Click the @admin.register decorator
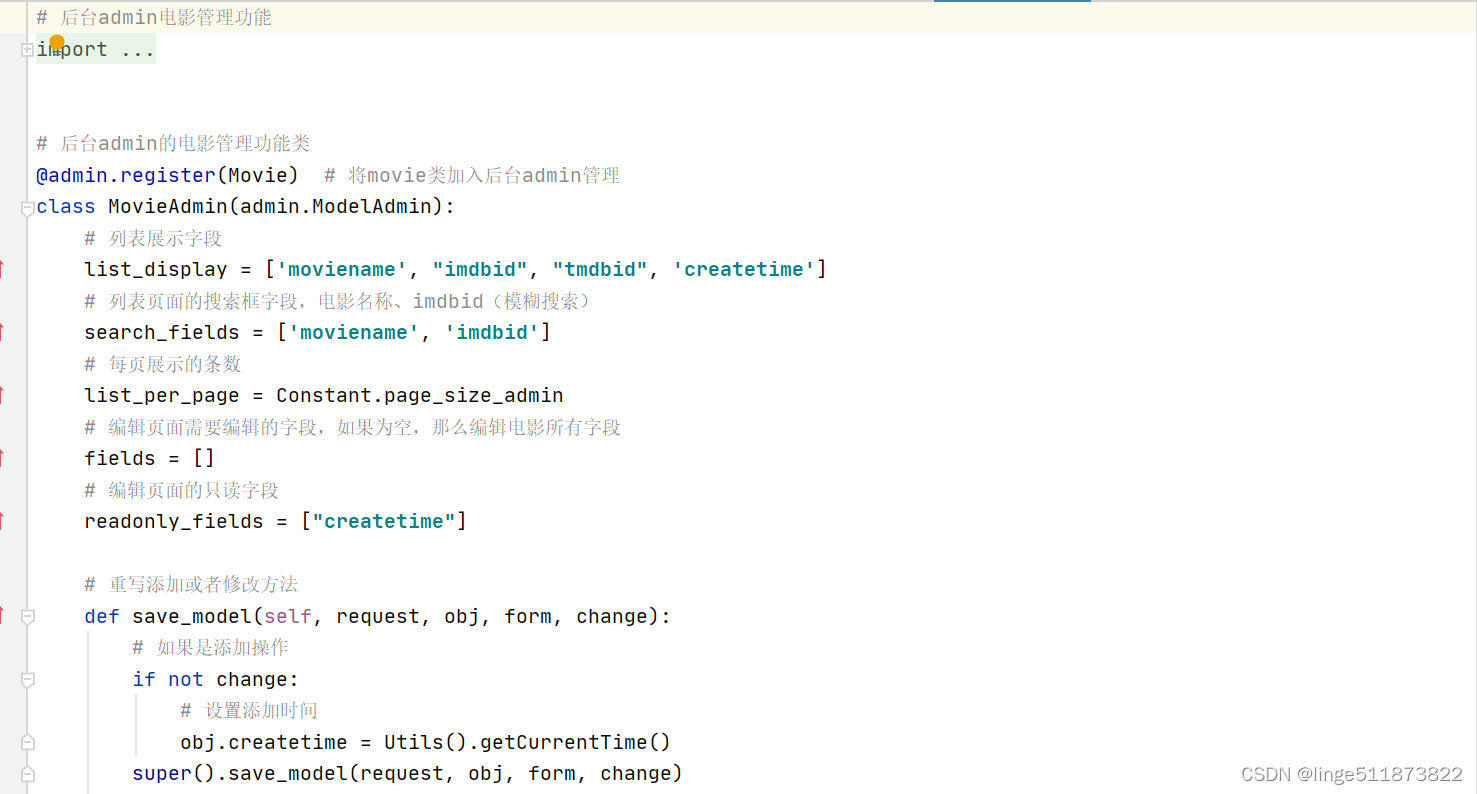 [x=126, y=175]
